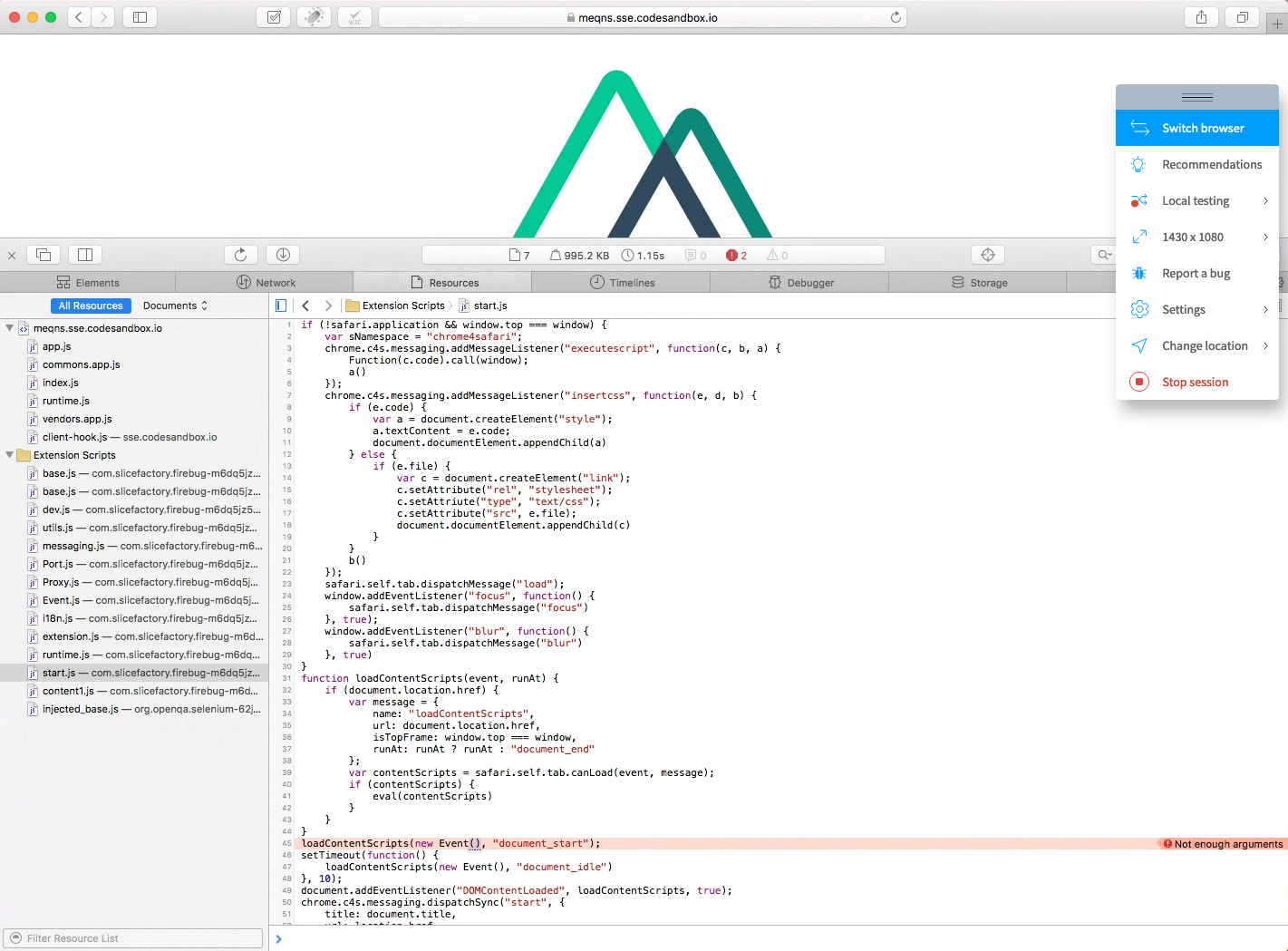Image resolution: width=1288 pixels, height=951 pixels.
Task: Start element selection with the crosshair icon
Action: point(988,255)
